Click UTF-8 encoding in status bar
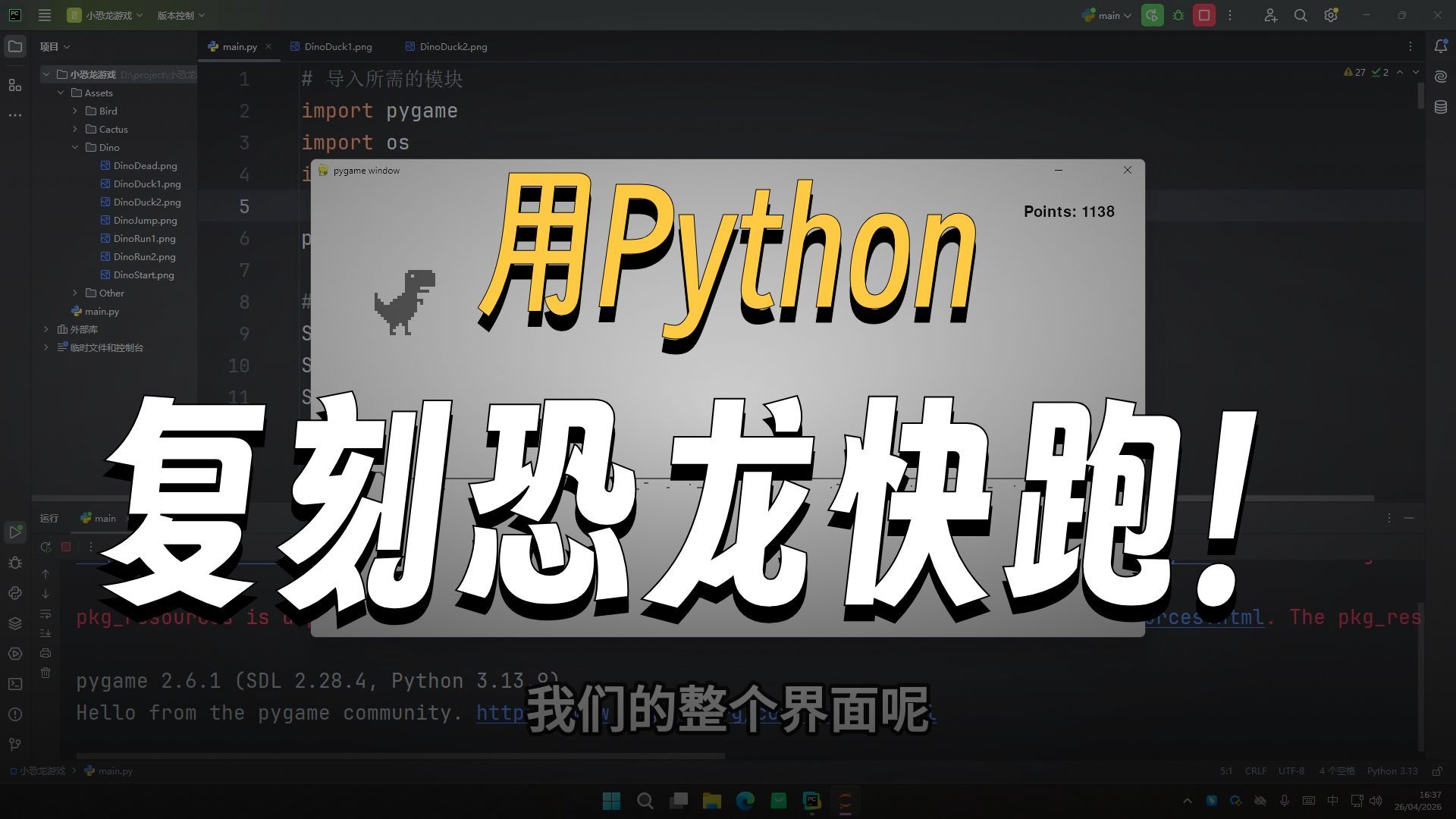The width and height of the screenshot is (1456, 819). (1291, 770)
